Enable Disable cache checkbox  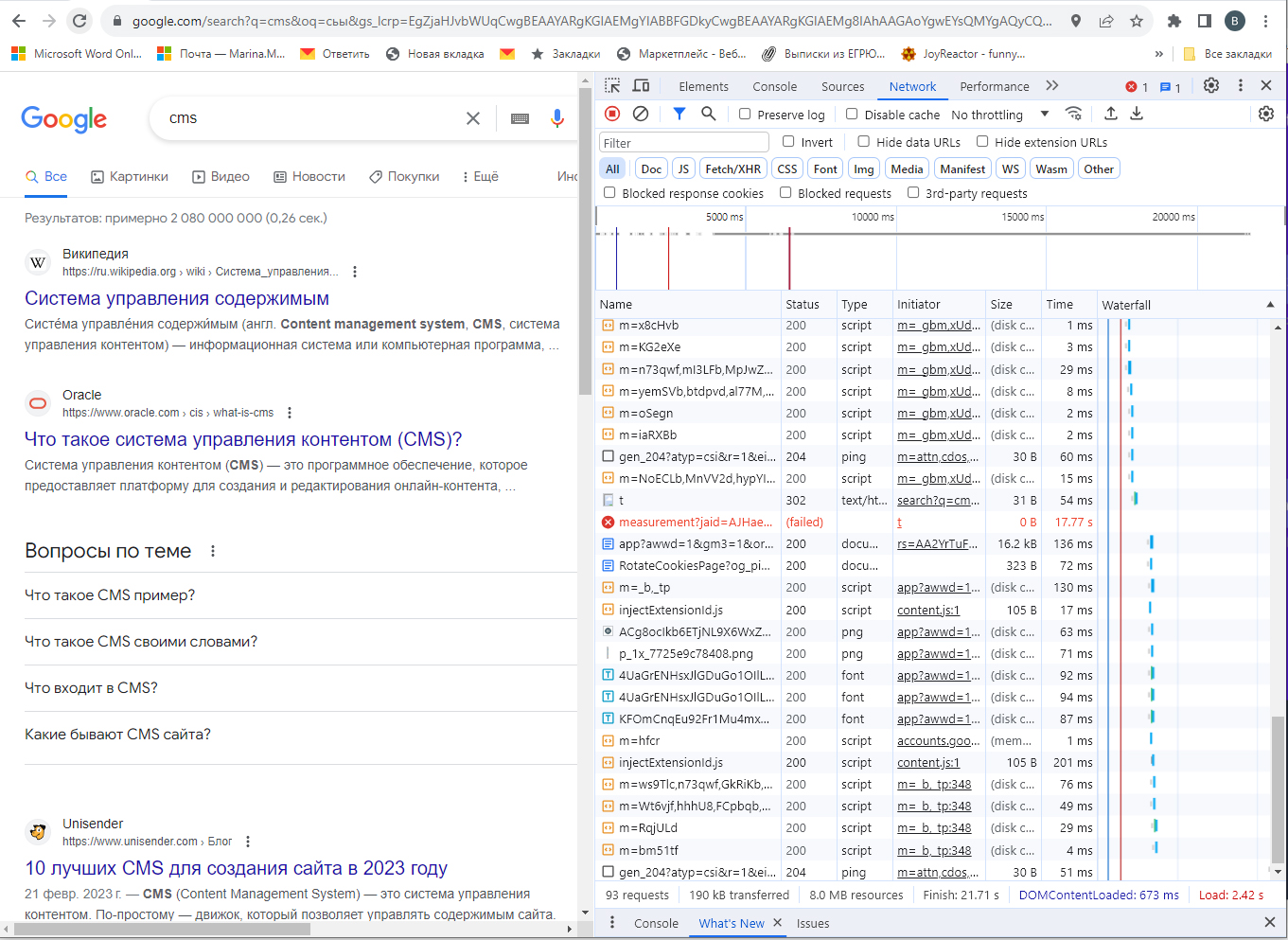852,115
